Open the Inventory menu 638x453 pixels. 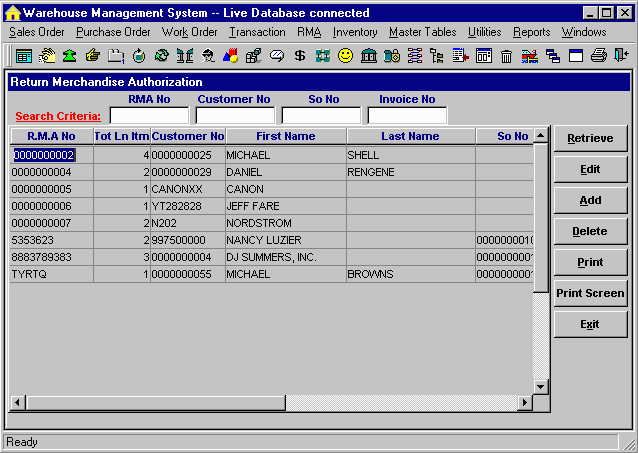(355, 32)
